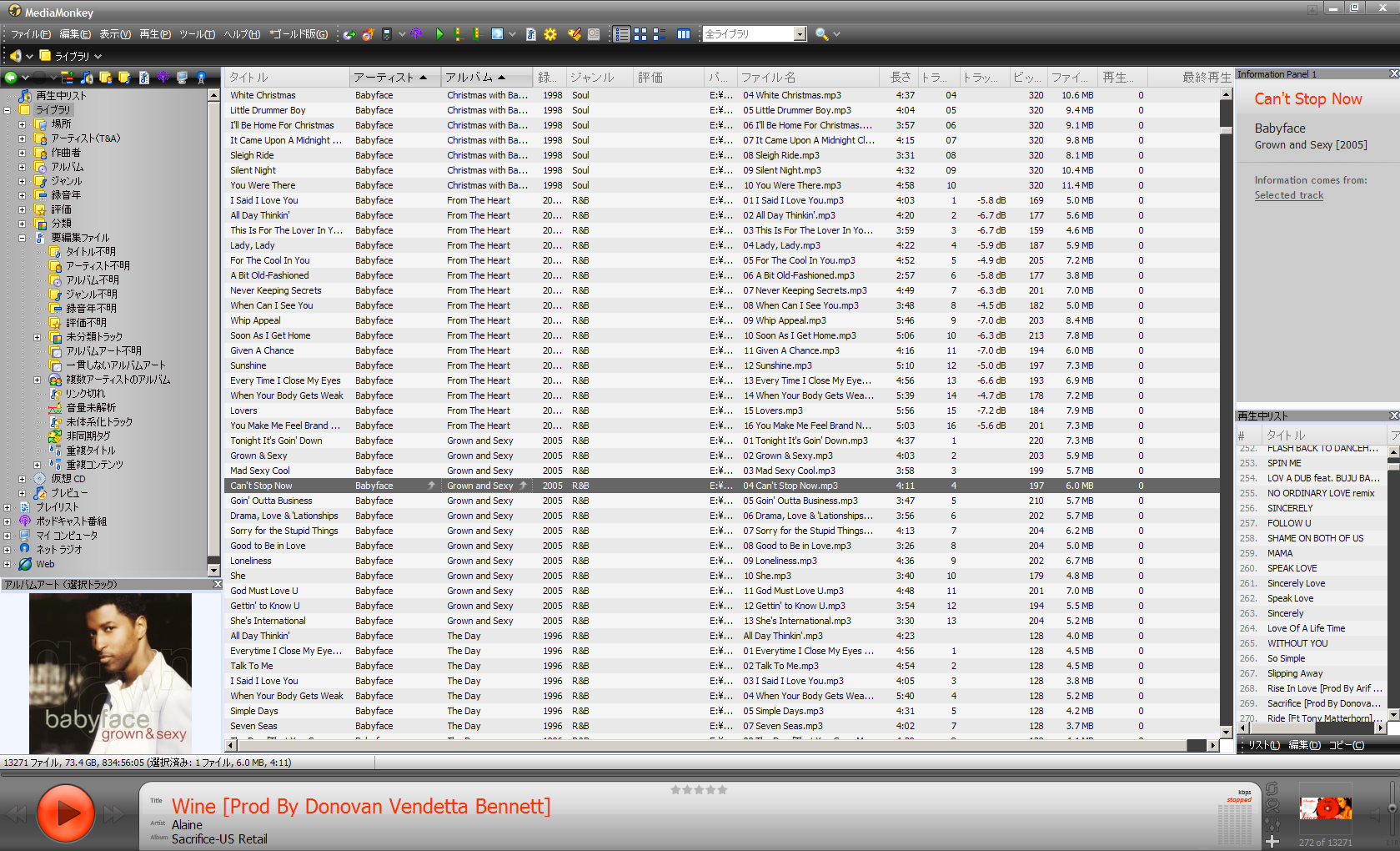Expand the 場所 tree node
1400x851 pixels.
pos(23,124)
